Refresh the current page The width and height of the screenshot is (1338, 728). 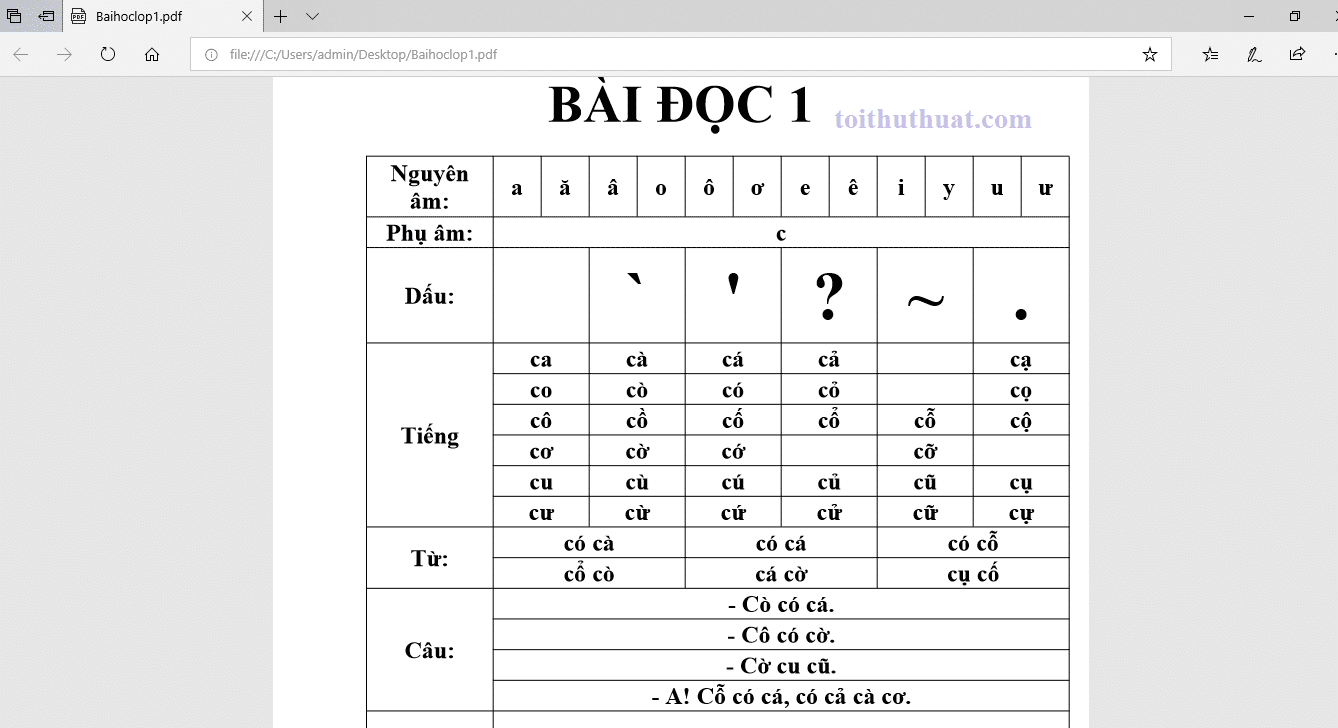click(x=108, y=54)
